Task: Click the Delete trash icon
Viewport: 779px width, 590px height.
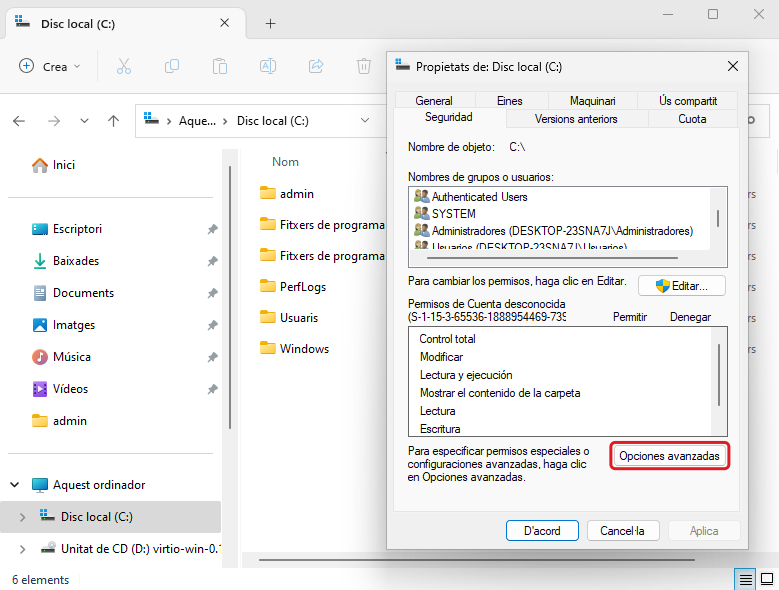Action: pyautogui.click(x=364, y=66)
